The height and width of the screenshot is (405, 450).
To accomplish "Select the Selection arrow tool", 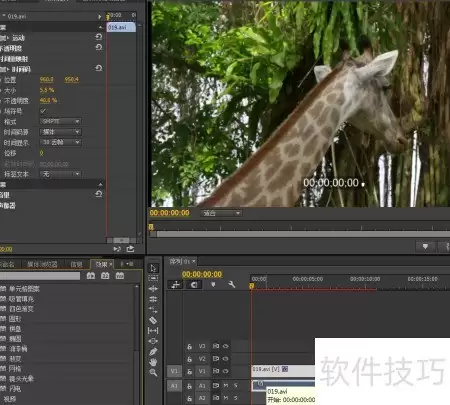I will pos(153,268).
